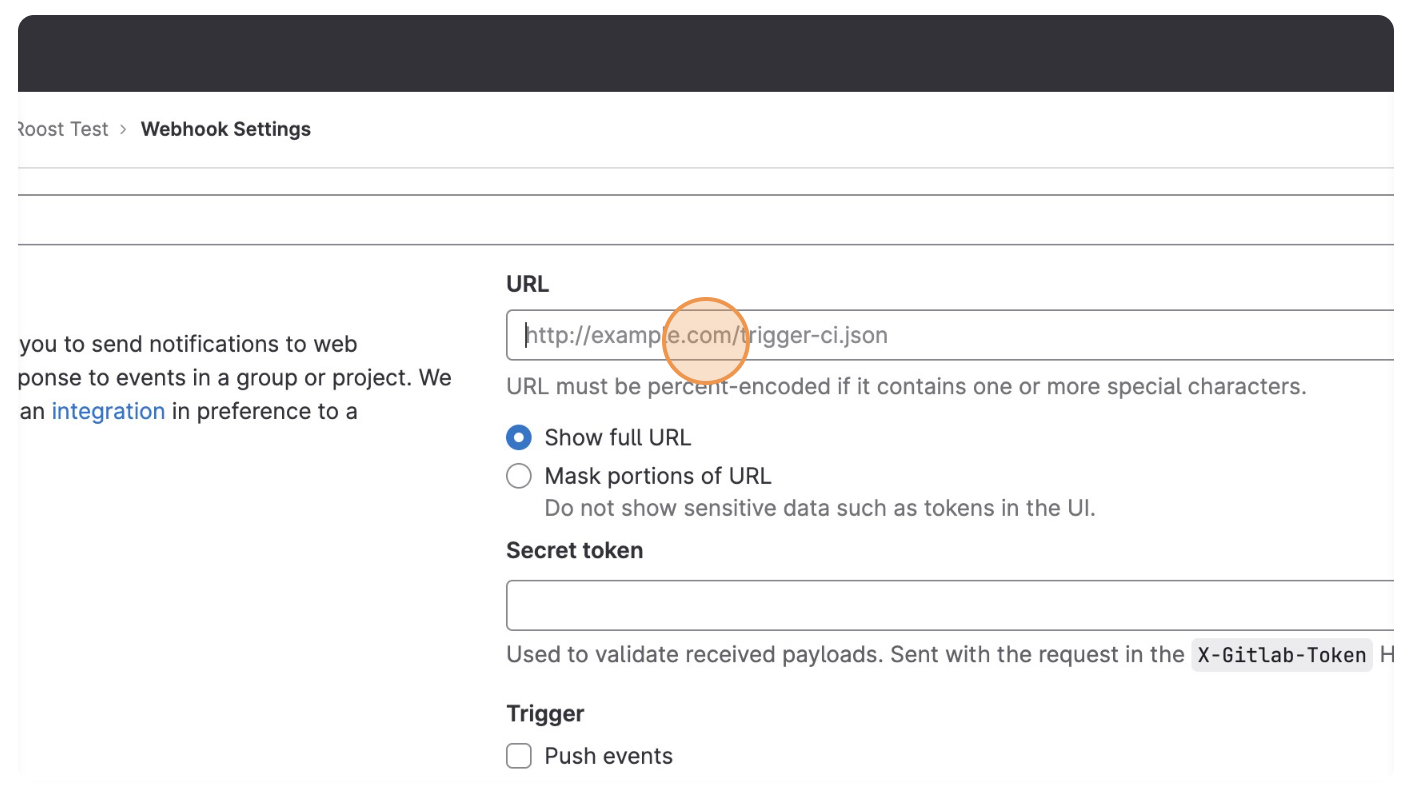Click the URL field placeholder text
Image resolution: width=1414 pixels, height=798 pixels.
point(706,335)
